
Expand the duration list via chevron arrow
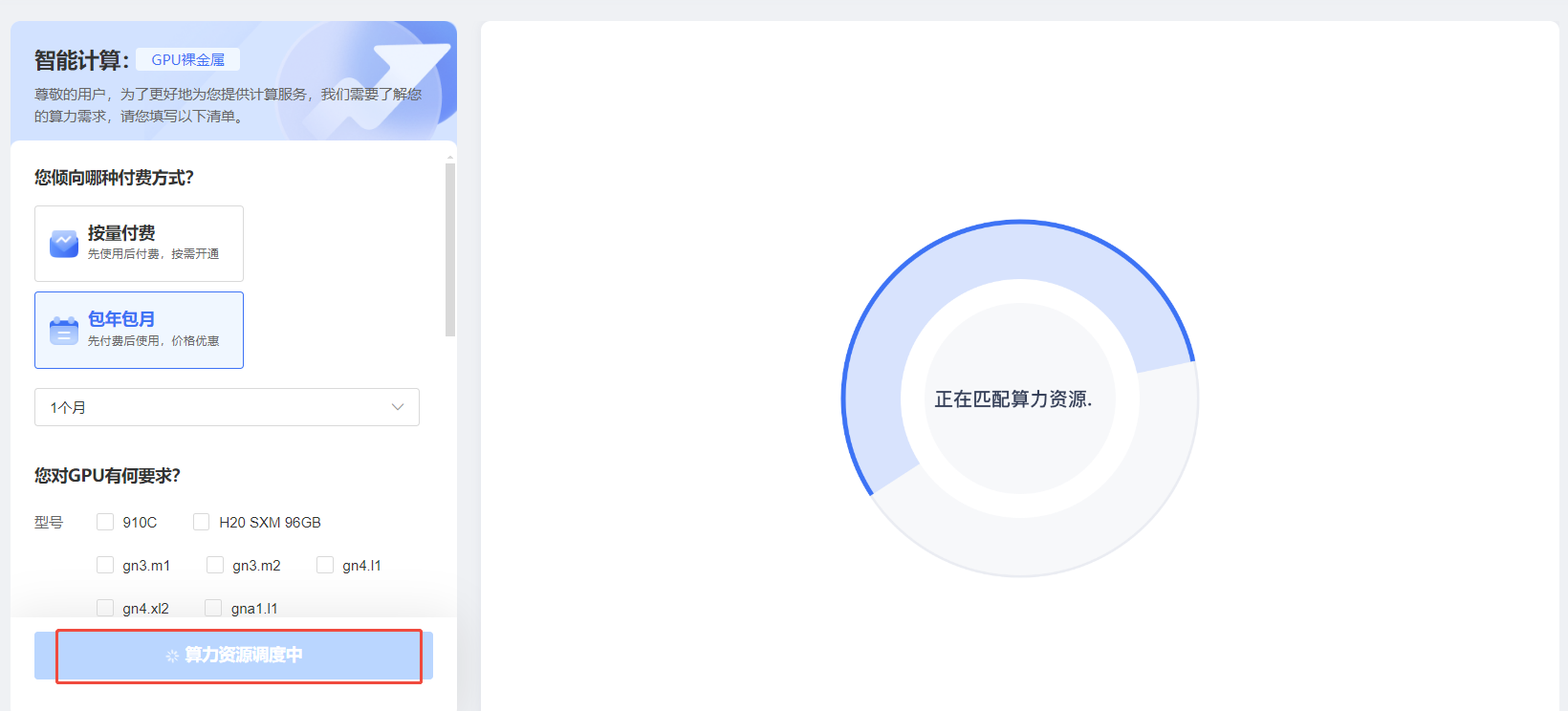coord(398,407)
